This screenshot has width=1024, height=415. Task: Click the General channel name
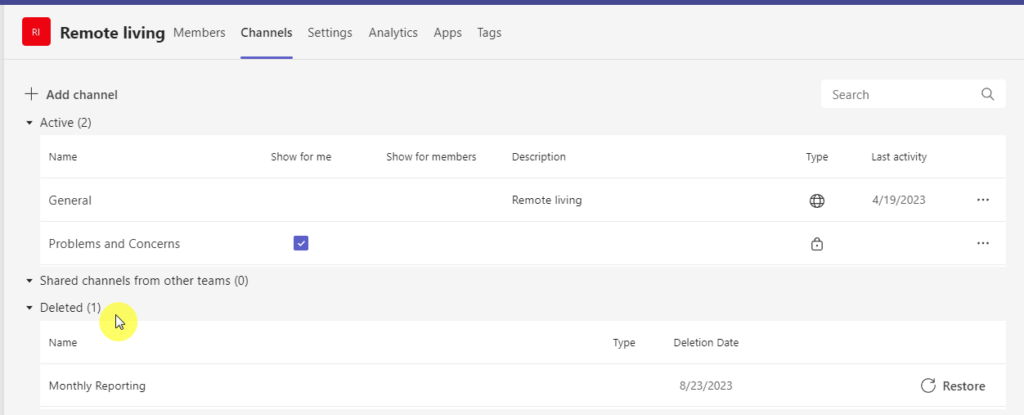[x=70, y=201]
